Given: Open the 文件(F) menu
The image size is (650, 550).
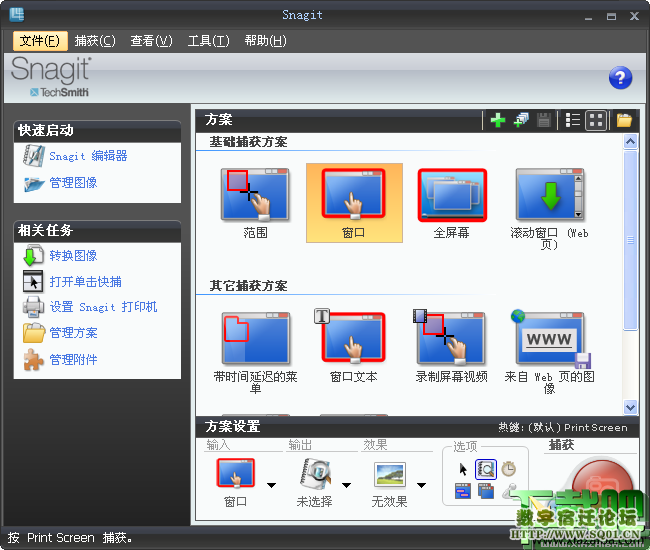Looking at the screenshot, I should tap(40, 41).
